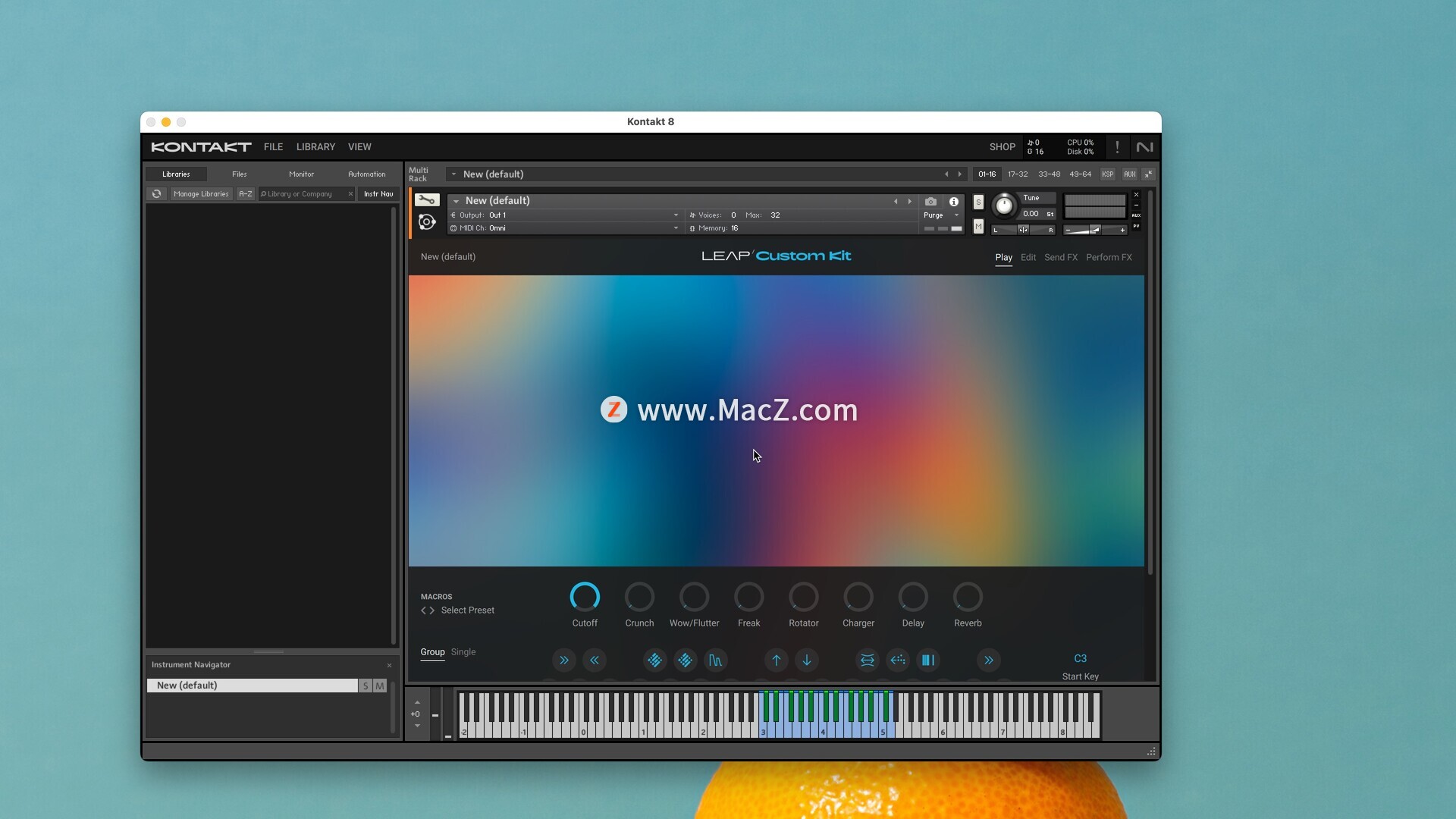This screenshot has height=819, width=1456.
Task: Go to next multi with the rack right arrow
Action: (960, 174)
